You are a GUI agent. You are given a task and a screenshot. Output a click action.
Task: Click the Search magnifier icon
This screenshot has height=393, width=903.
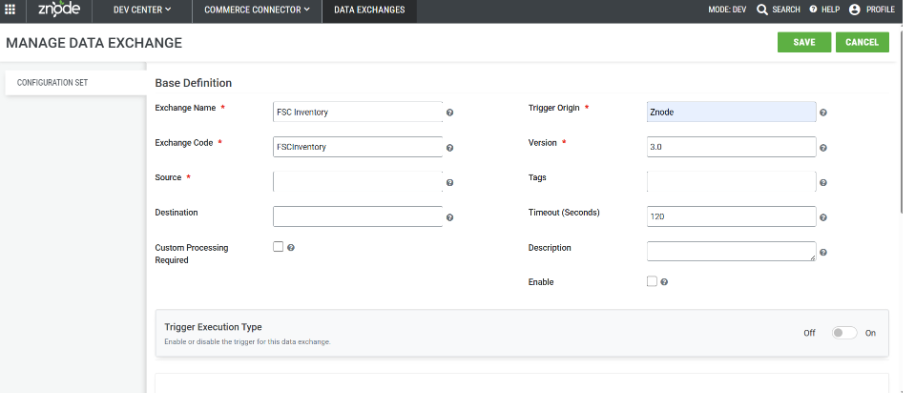pos(762,10)
